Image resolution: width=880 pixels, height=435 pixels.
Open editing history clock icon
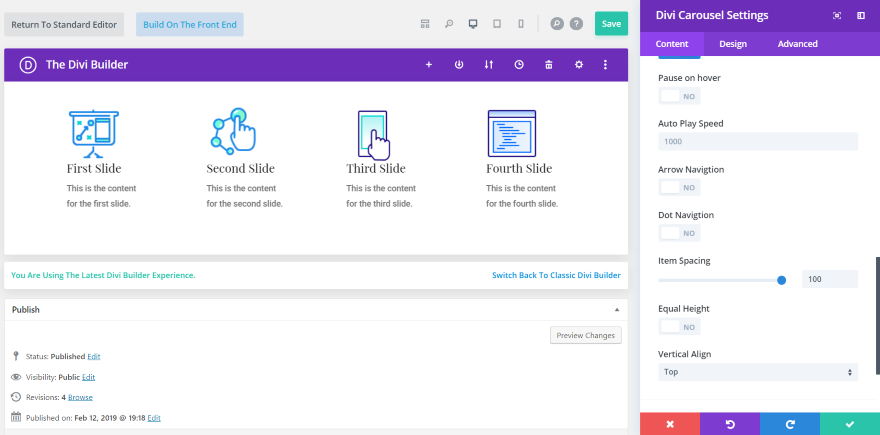pos(519,65)
